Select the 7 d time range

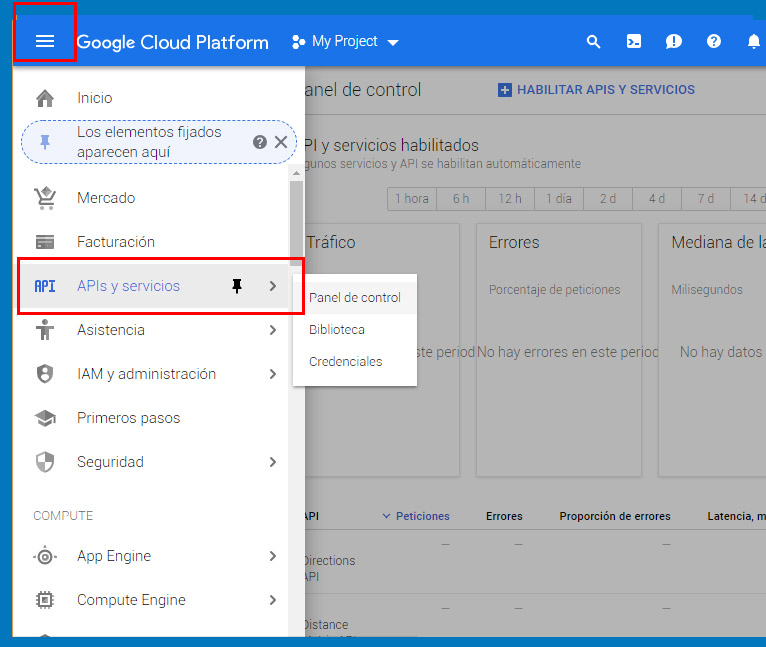coord(705,199)
